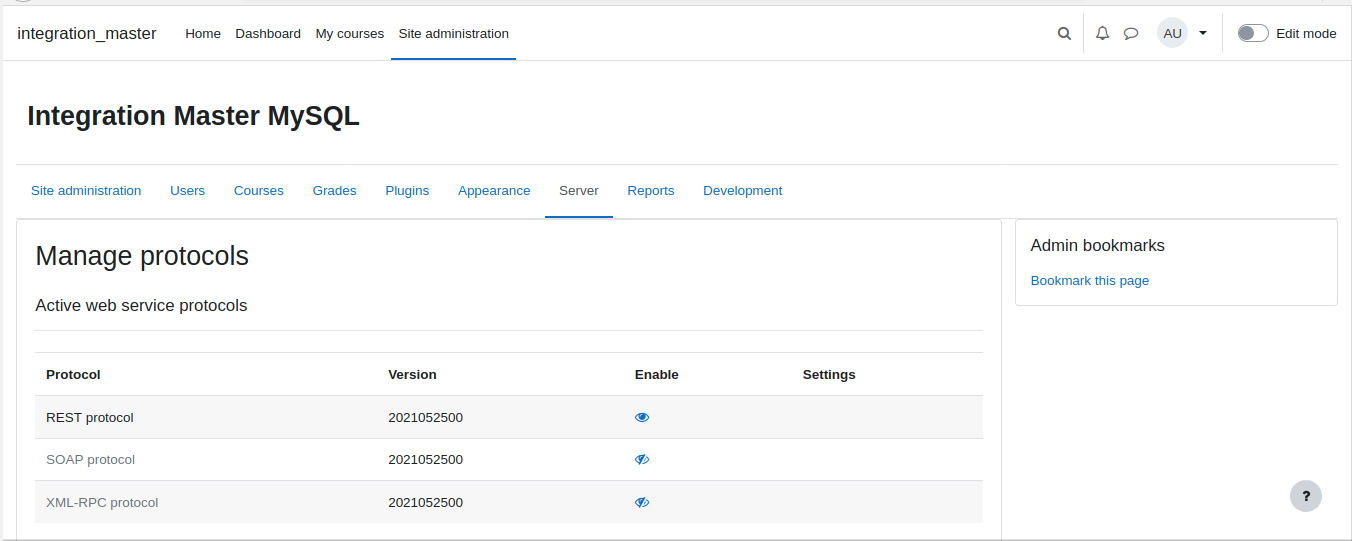The height and width of the screenshot is (541, 1352).
Task: Expand the user menu dropdown arrow
Action: (x=1203, y=33)
